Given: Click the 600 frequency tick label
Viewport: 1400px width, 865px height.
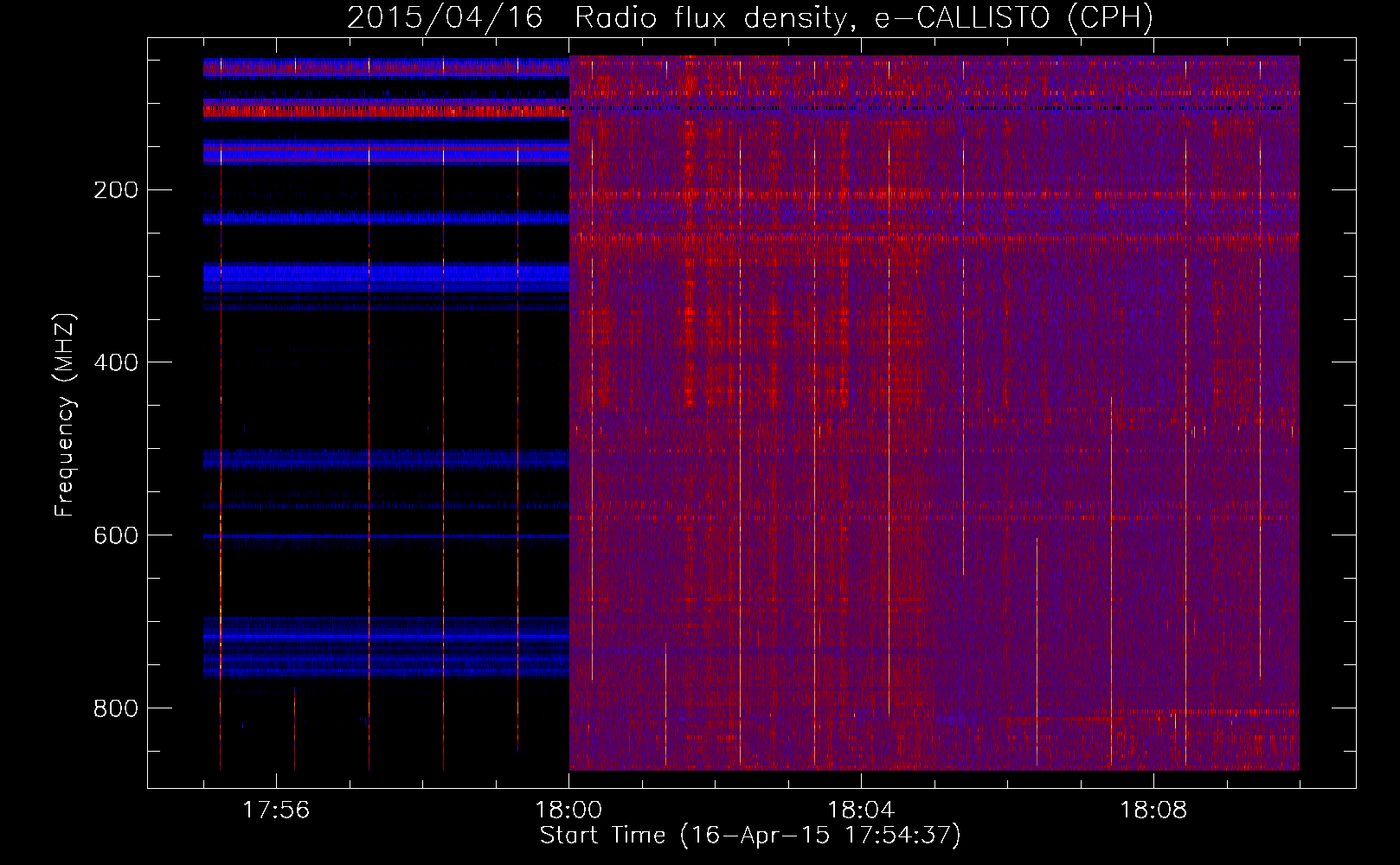Looking at the screenshot, I should [x=115, y=535].
